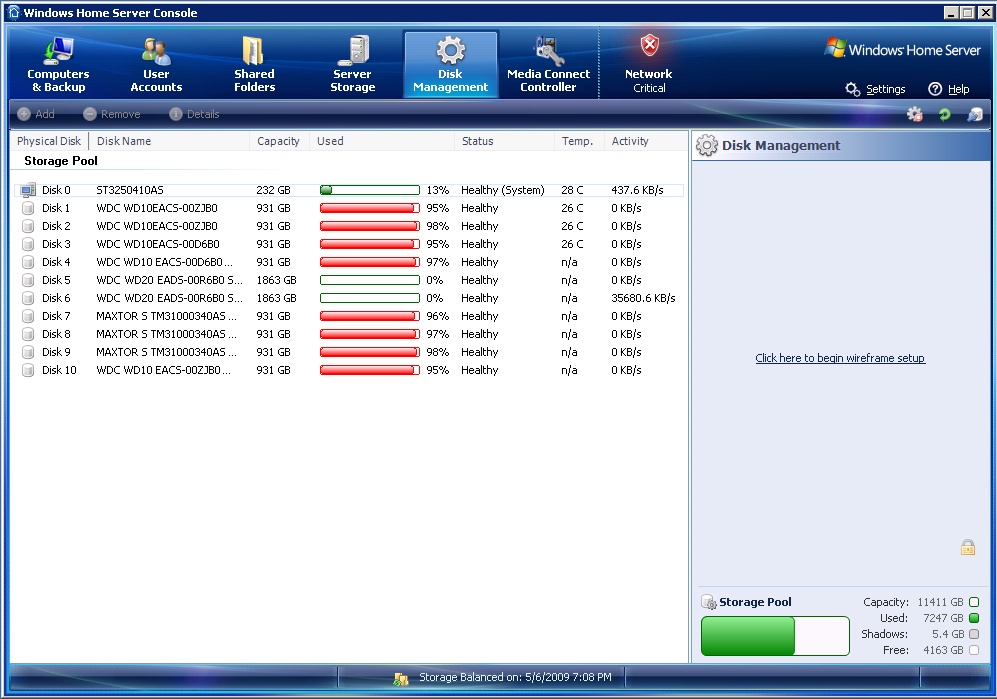Open the Media Connect Controller section
997x699 pixels.
[x=548, y=64]
